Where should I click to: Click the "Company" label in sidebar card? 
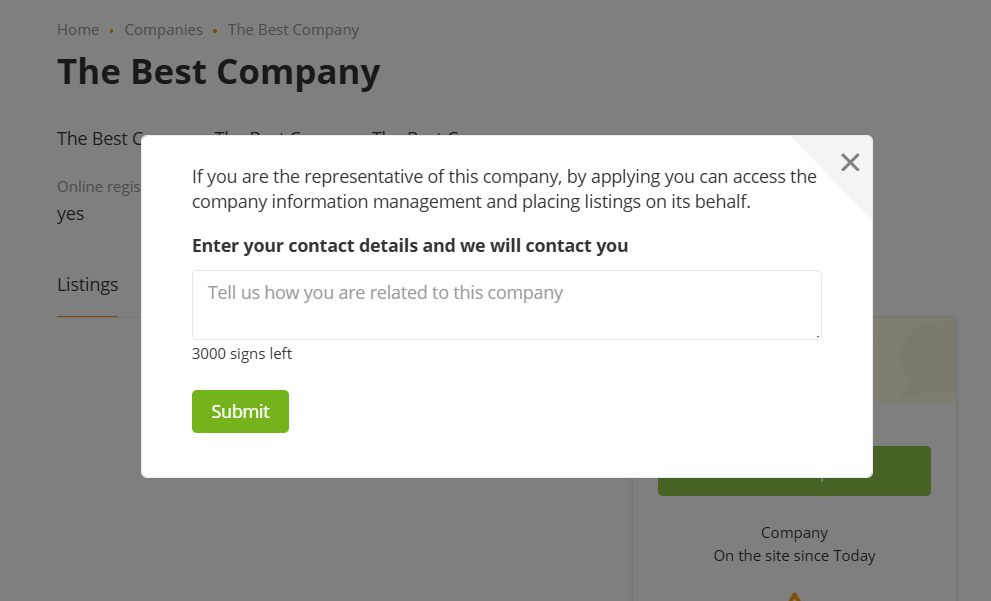point(794,533)
